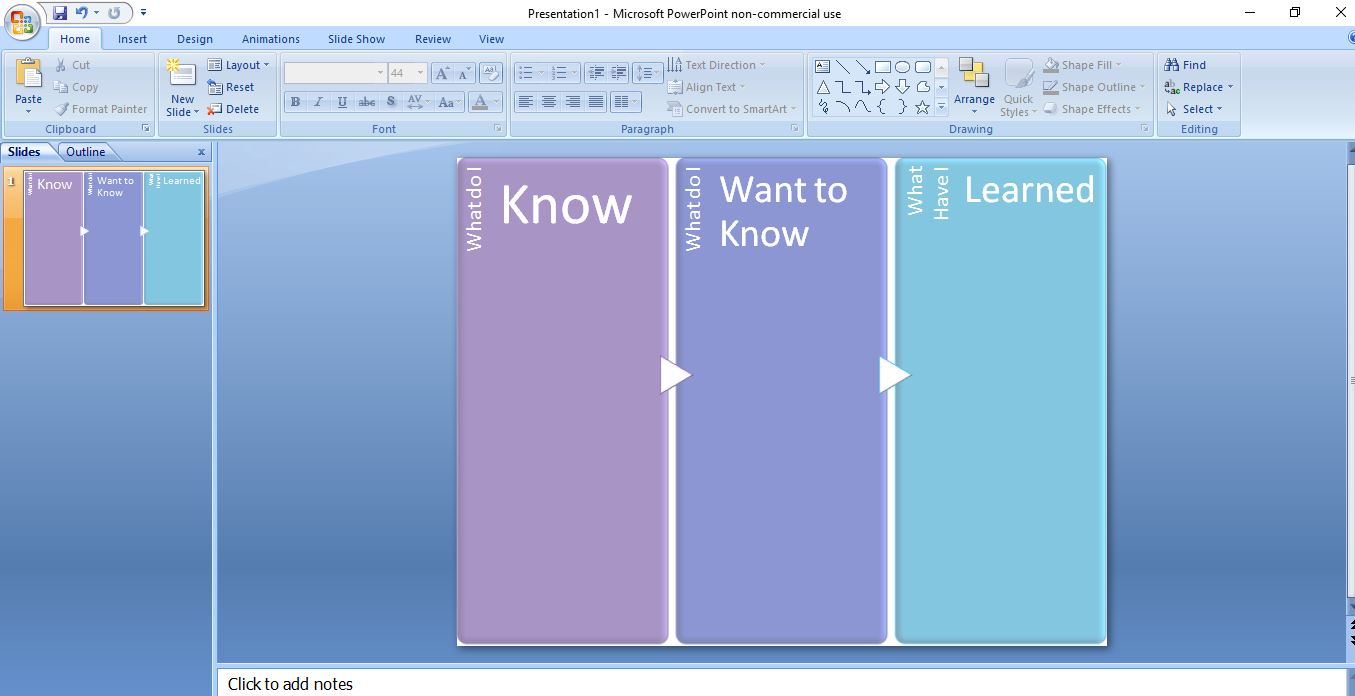Click the Increase Font Size icon
The height and width of the screenshot is (696, 1355).
point(442,72)
